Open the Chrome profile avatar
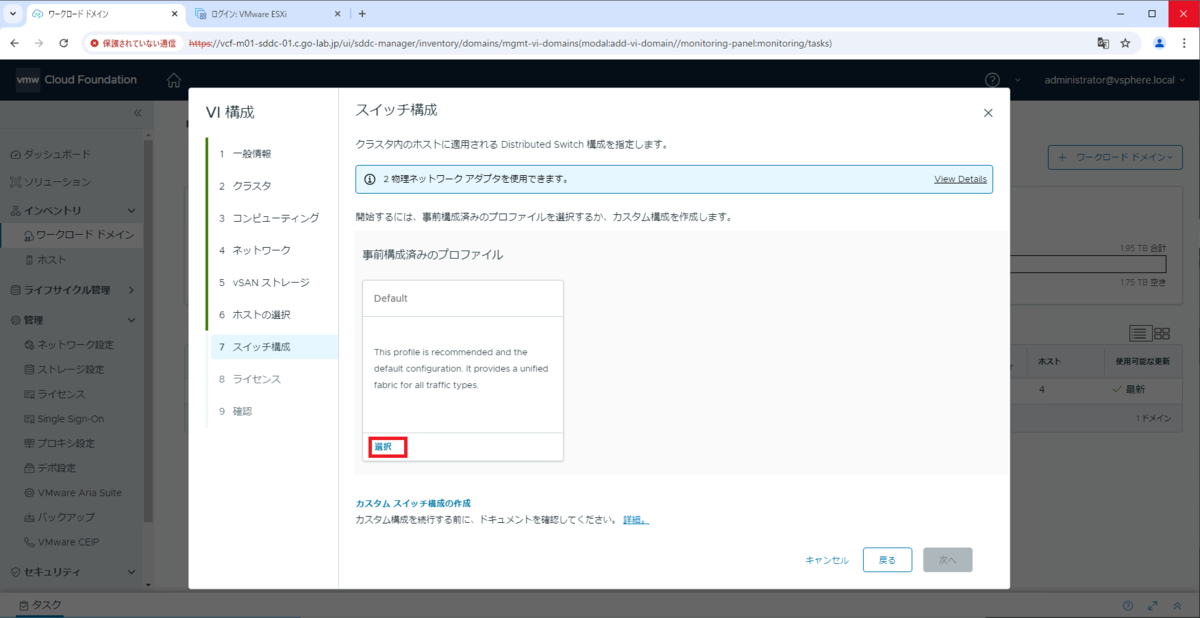This screenshot has height=618, width=1200. (x=1160, y=43)
